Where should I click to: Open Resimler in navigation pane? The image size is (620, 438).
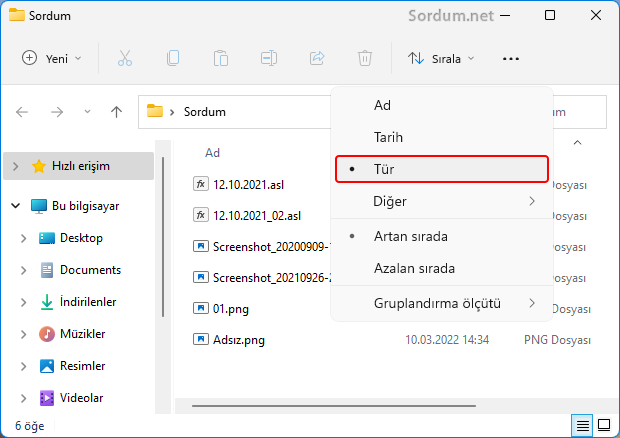[82, 366]
